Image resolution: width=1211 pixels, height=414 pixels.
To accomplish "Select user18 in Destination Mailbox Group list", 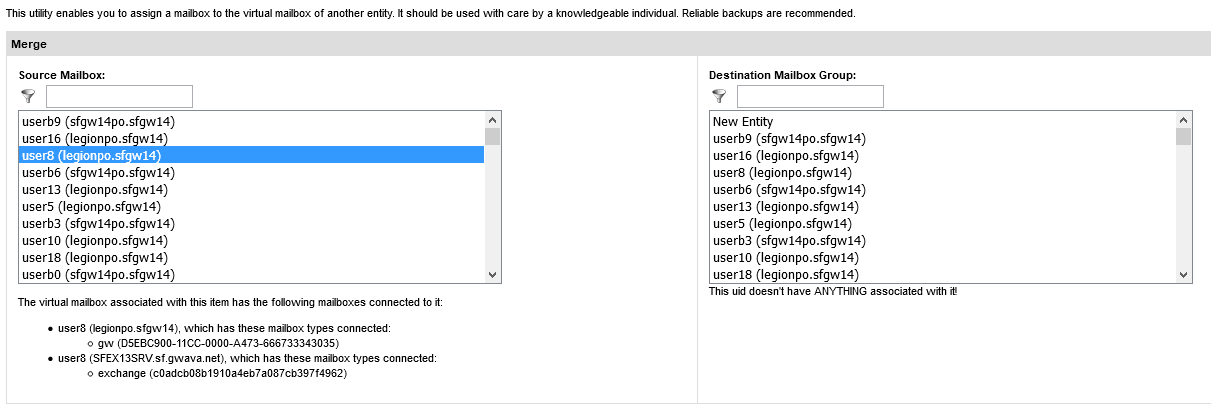I will click(785, 275).
